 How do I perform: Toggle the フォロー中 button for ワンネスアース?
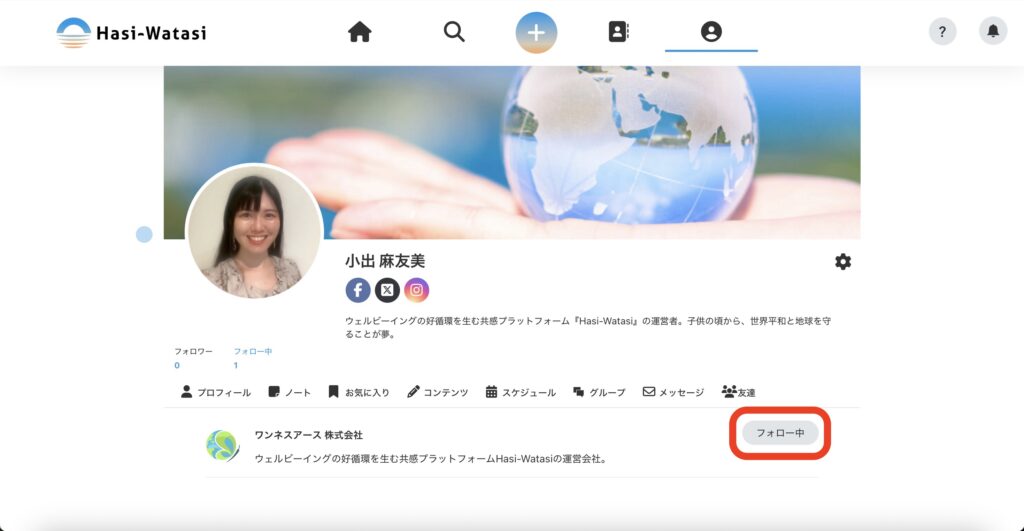pyautogui.click(x=780, y=433)
